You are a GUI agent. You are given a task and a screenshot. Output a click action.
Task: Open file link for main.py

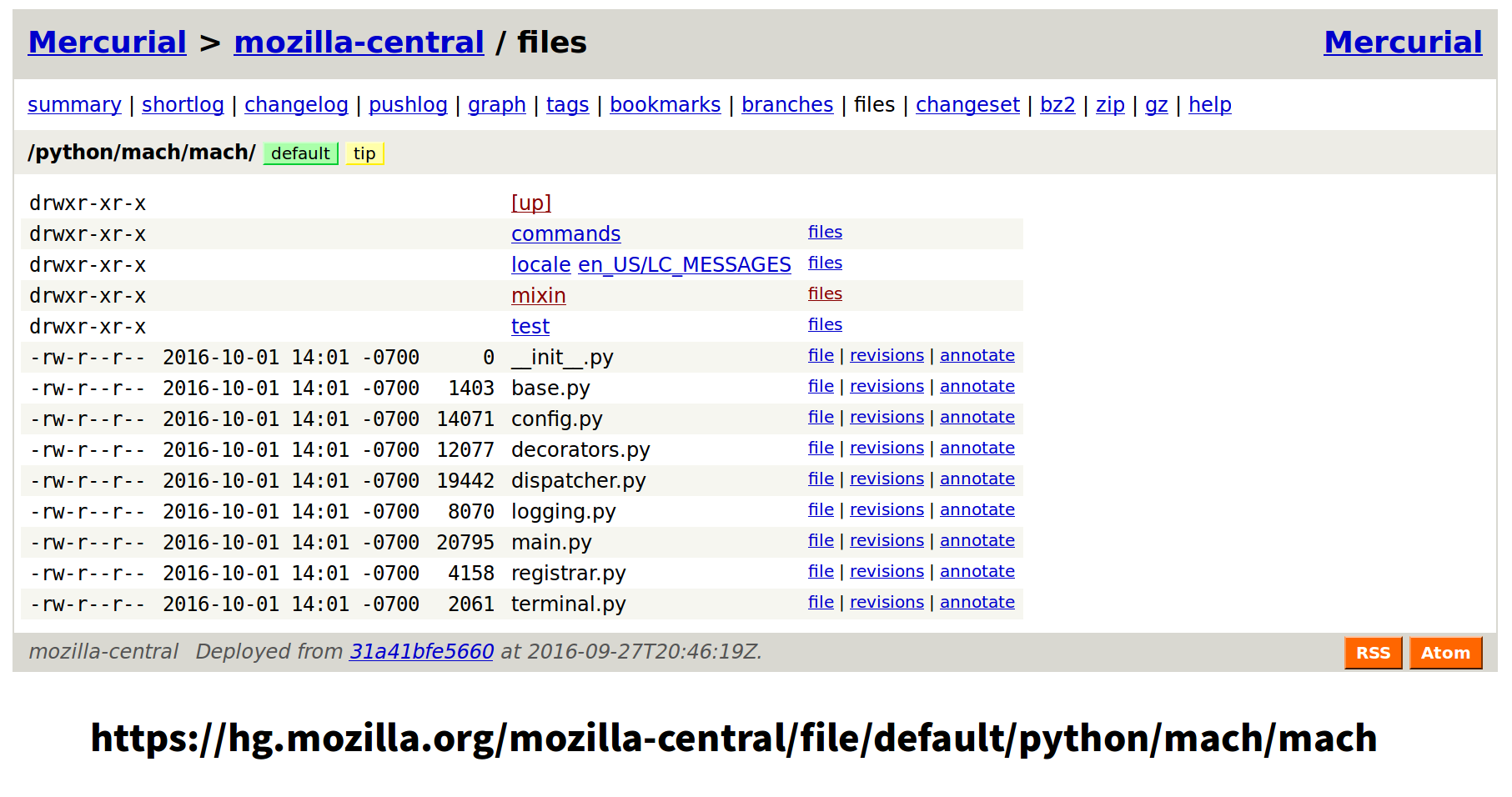[x=821, y=540]
